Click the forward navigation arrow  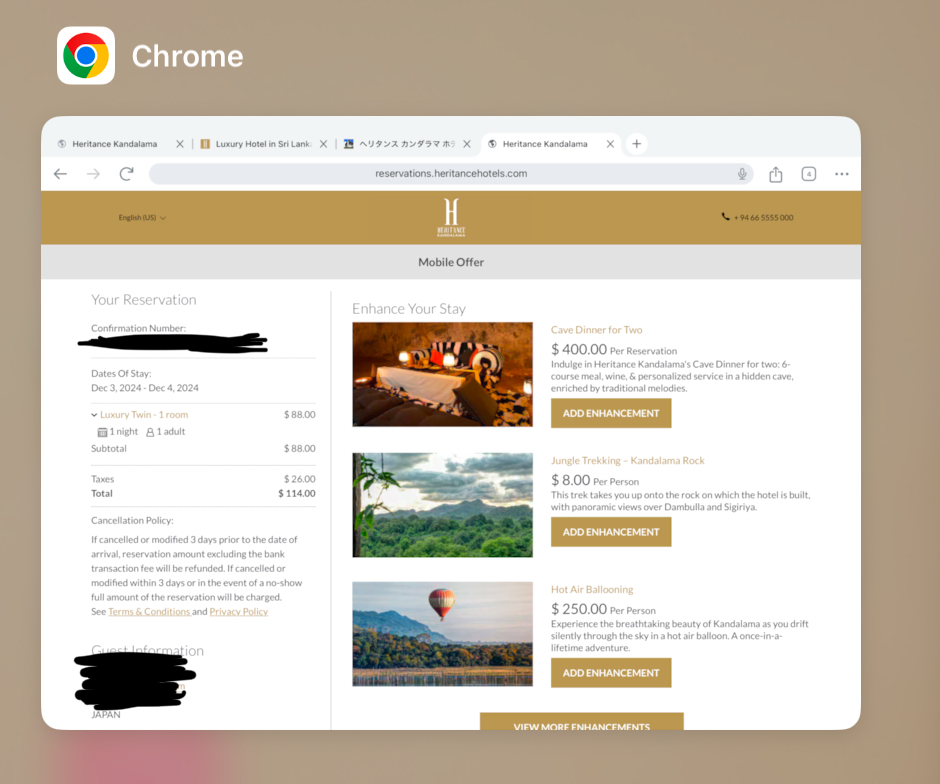[x=93, y=174]
